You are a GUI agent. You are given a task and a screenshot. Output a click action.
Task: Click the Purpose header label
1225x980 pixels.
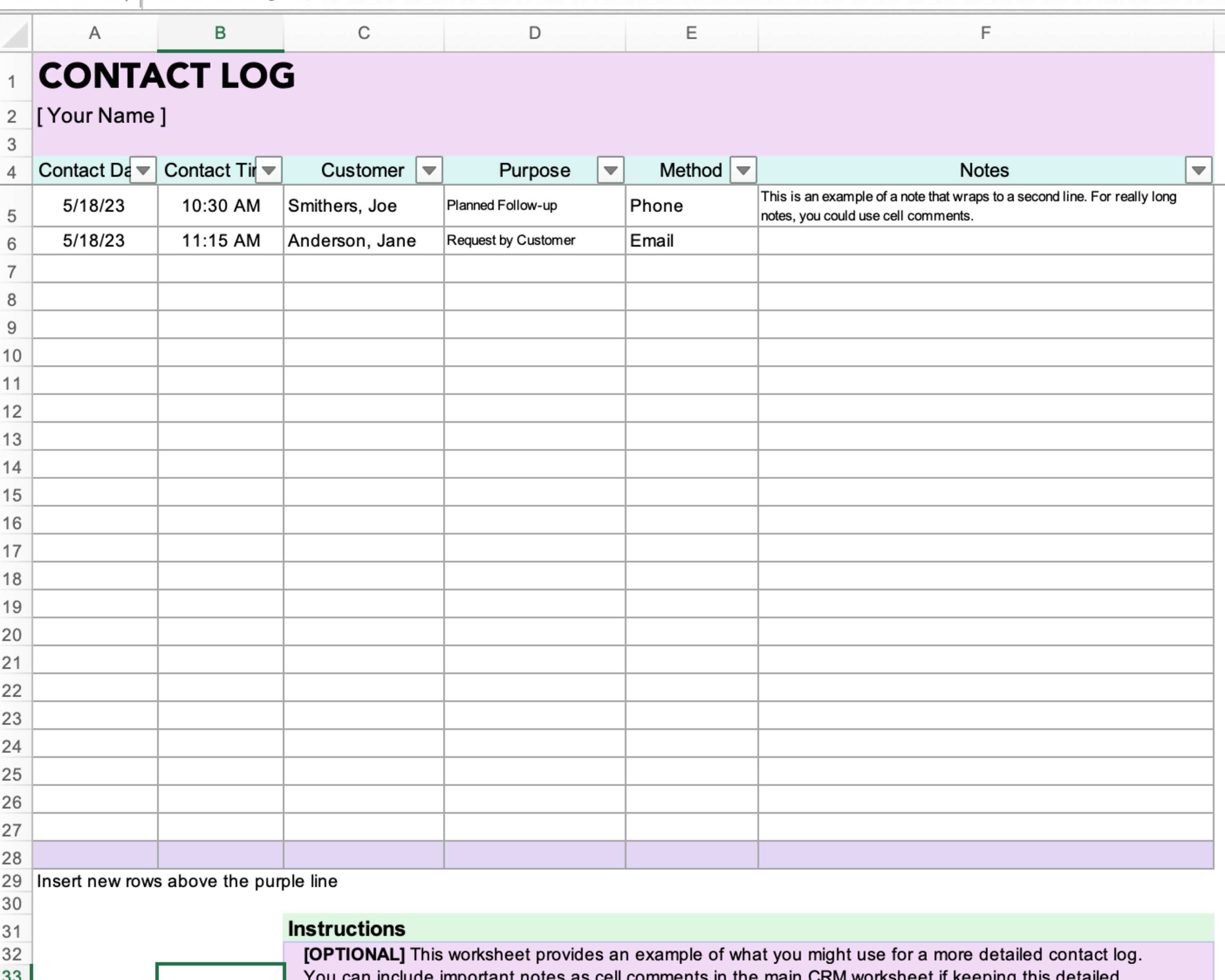point(534,170)
